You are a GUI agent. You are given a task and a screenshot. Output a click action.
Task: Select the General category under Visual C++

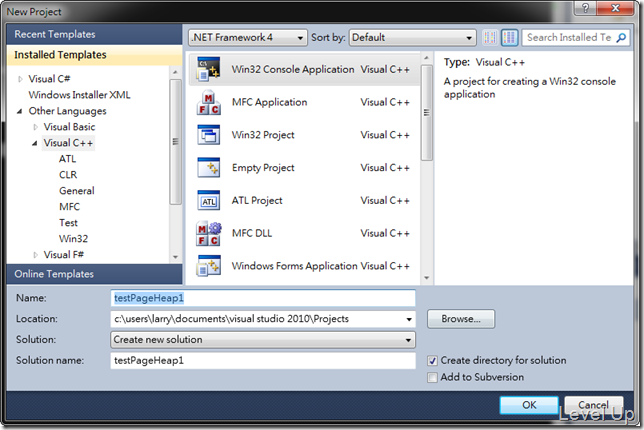coord(77,191)
